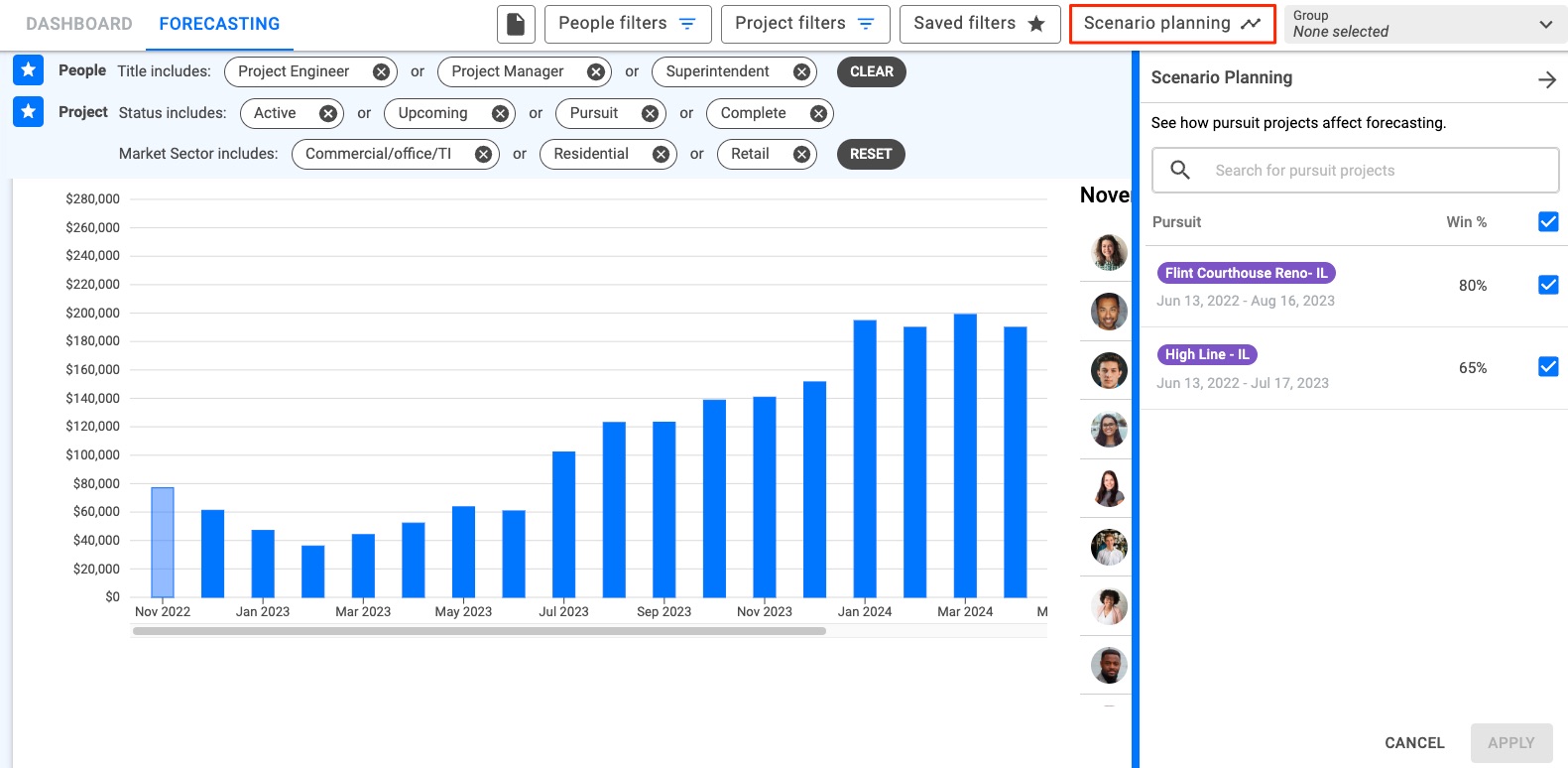The image size is (1568, 768).
Task: Uncheck the Flint Courthouse Reno pursuit checkbox
Action: coord(1547,285)
